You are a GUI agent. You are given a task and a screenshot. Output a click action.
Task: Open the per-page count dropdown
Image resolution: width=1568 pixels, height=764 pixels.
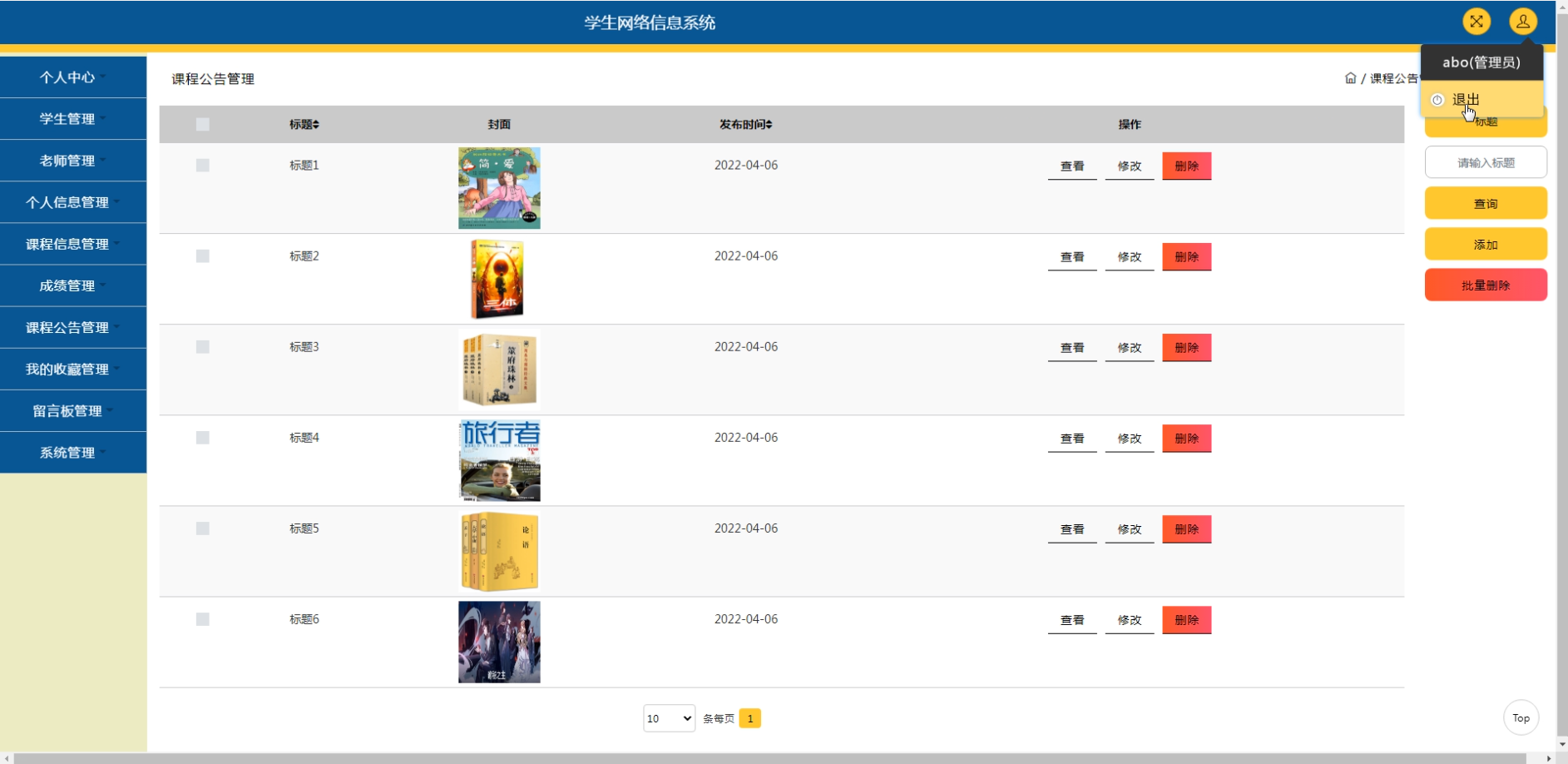point(669,718)
